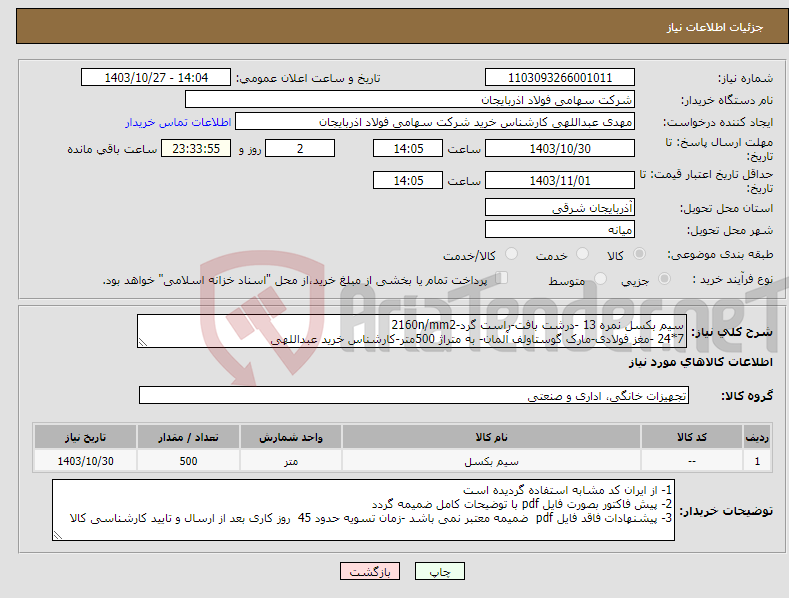
Task: Click the کد کالا column header
Action: [692, 437]
